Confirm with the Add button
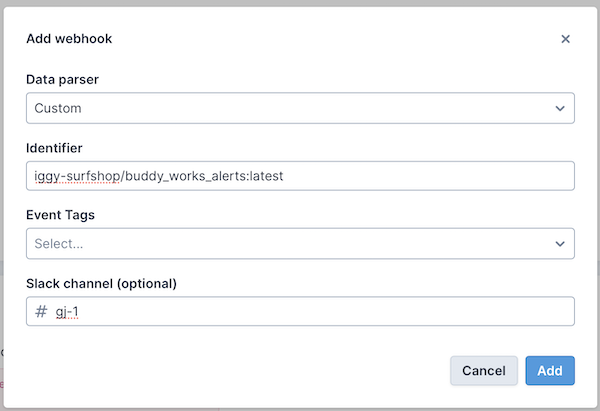The width and height of the screenshot is (600, 411). coord(550,370)
